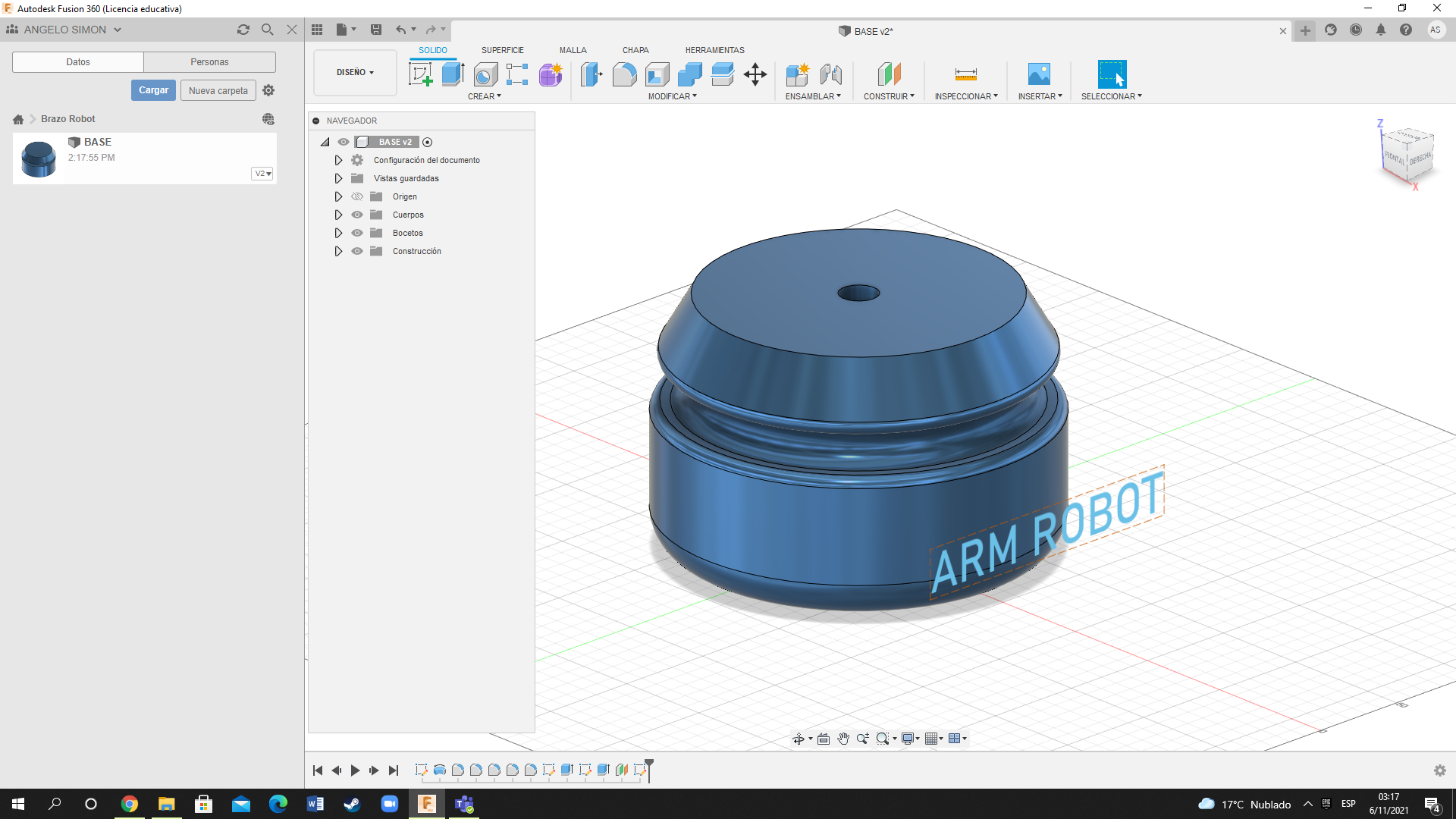Screen dimensions: 1456x819
Task: Redo the last action
Action: 431,30
